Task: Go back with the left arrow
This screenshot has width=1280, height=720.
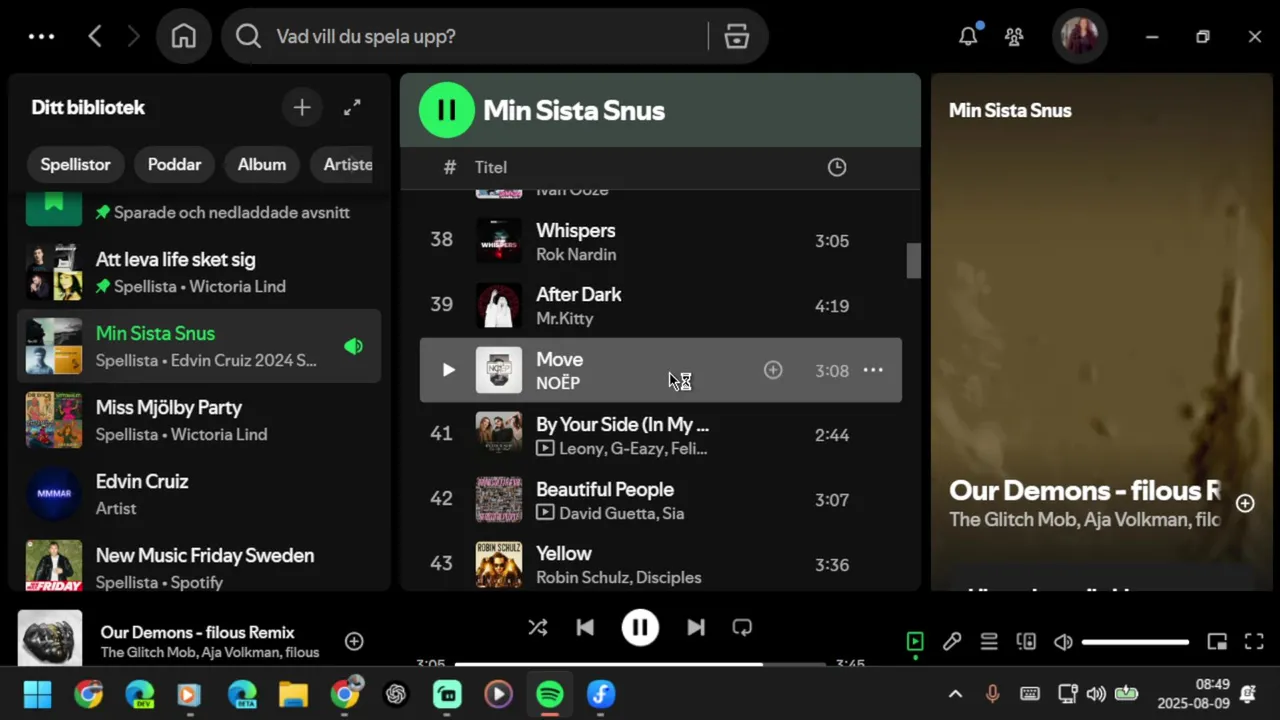Action: pyautogui.click(x=95, y=36)
